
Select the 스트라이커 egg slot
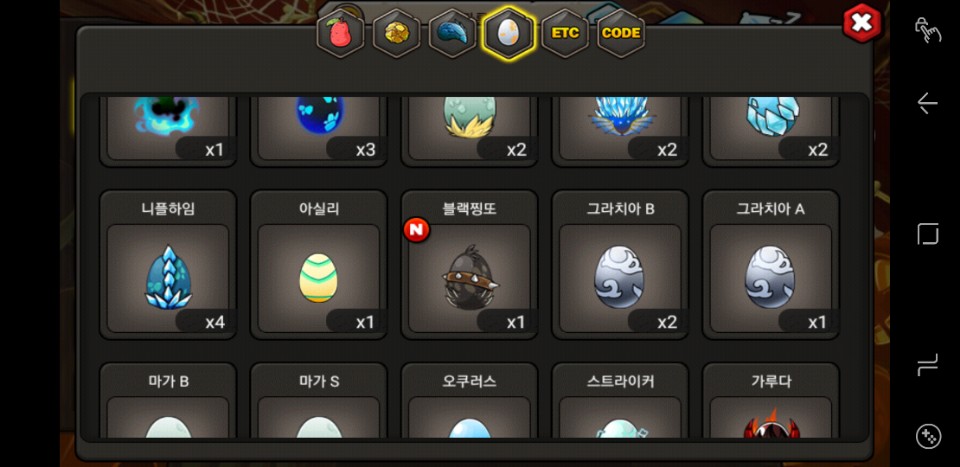pos(620,401)
